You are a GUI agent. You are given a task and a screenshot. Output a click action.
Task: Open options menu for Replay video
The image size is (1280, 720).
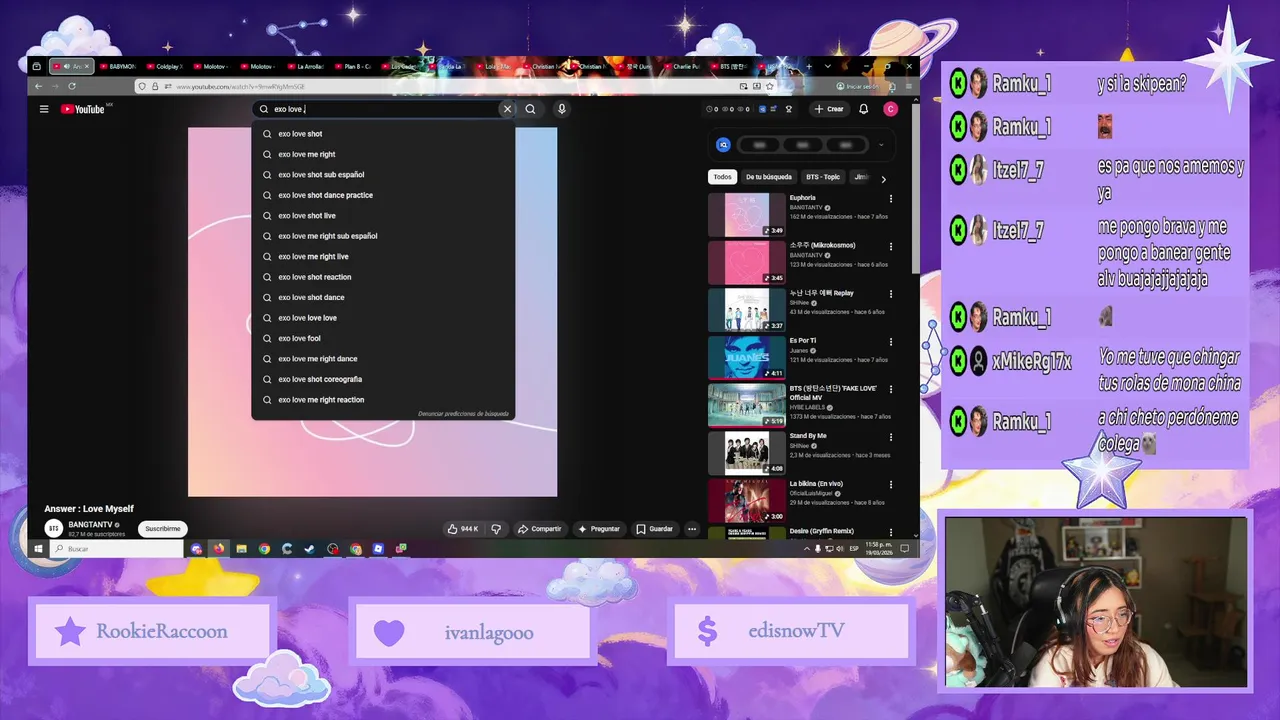click(891, 294)
